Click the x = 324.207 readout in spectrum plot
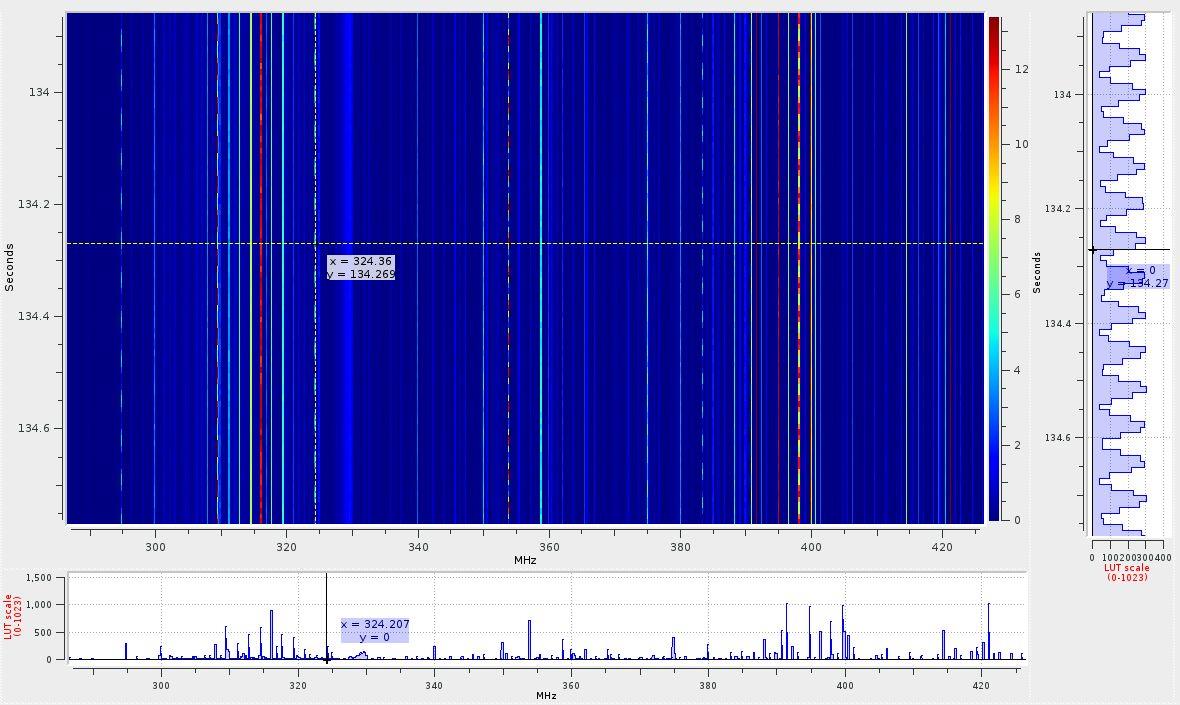Viewport: 1180px width, 705px height. (x=375, y=631)
